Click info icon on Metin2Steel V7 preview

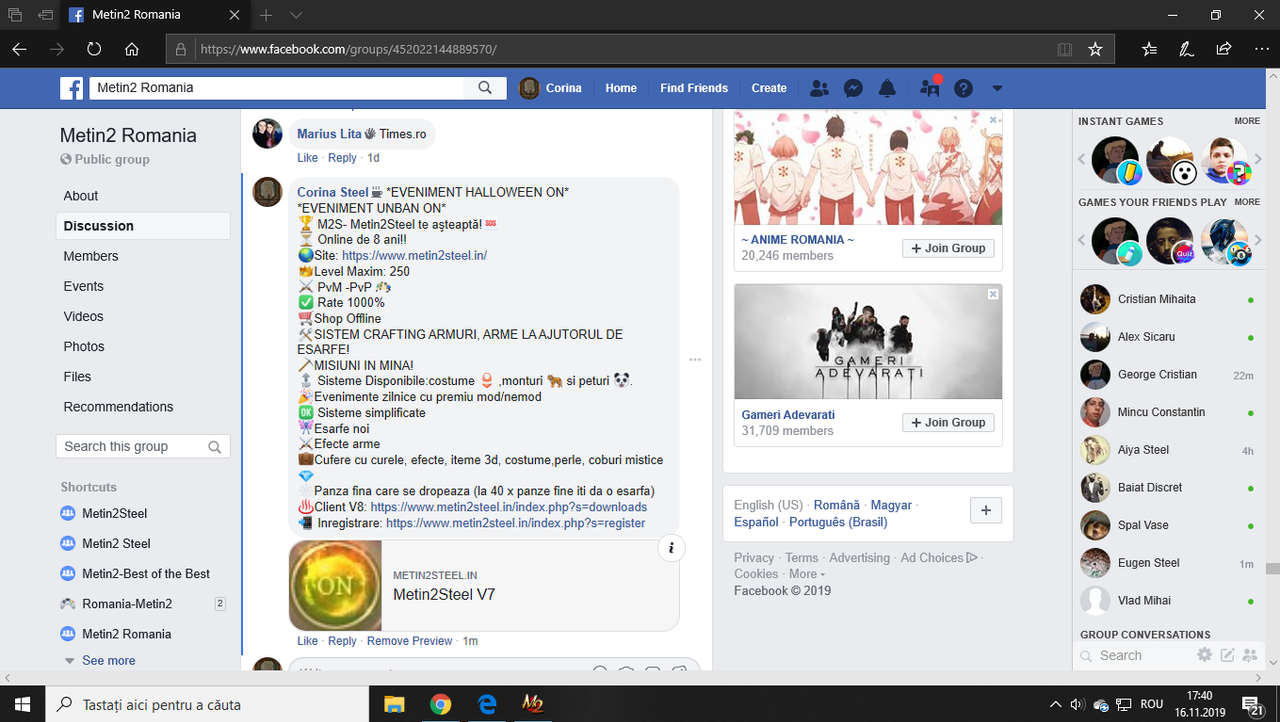[x=671, y=548]
